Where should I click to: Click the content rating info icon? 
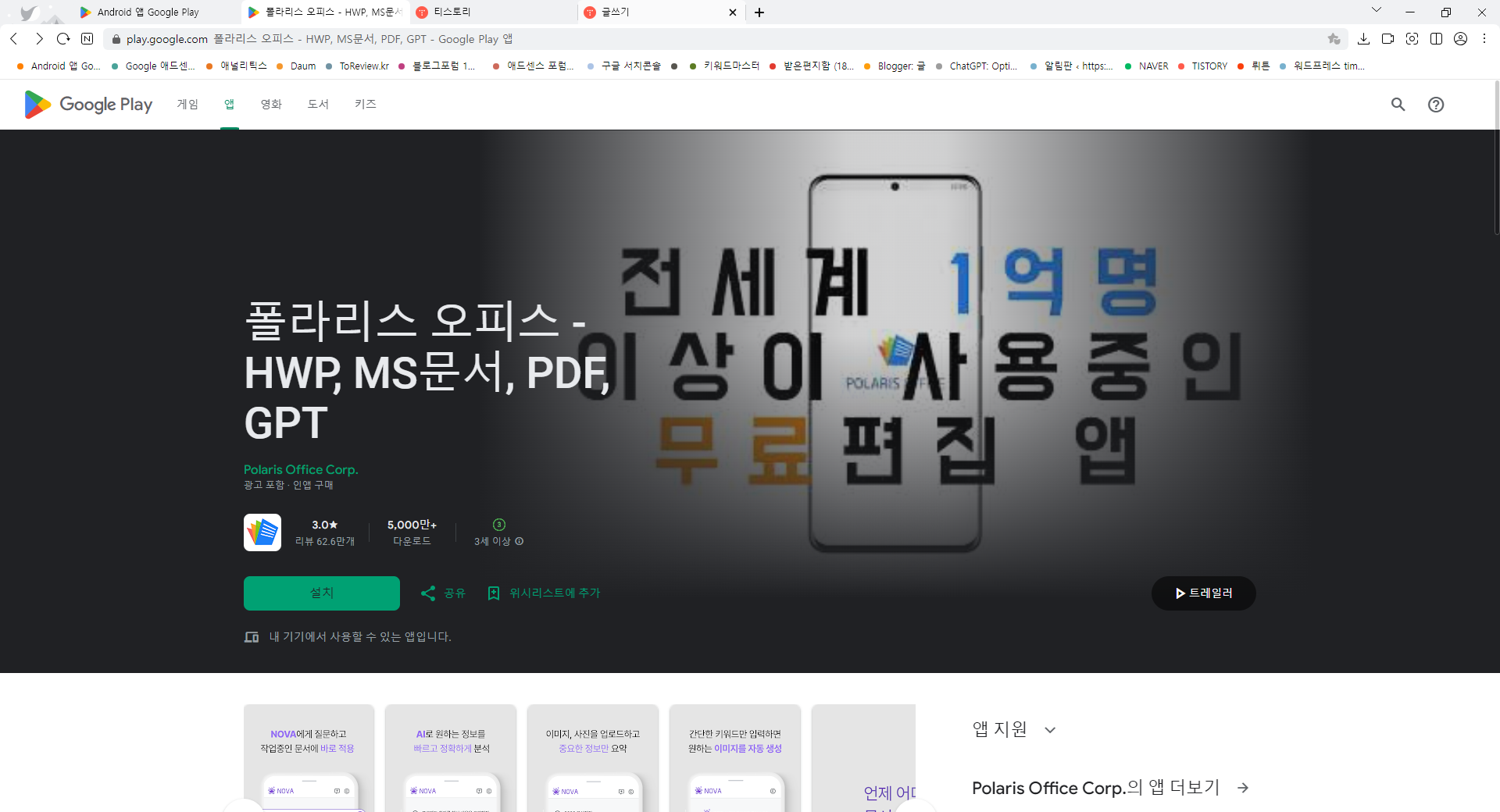pos(519,541)
